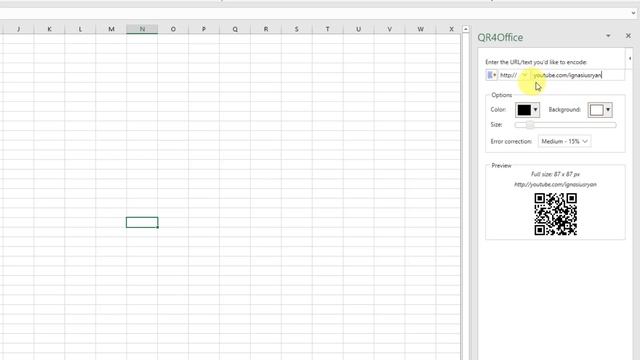Click the QR4Office pane title
The width and height of the screenshot is (640, 360).
pyautogui.click(x=500, y=37)
